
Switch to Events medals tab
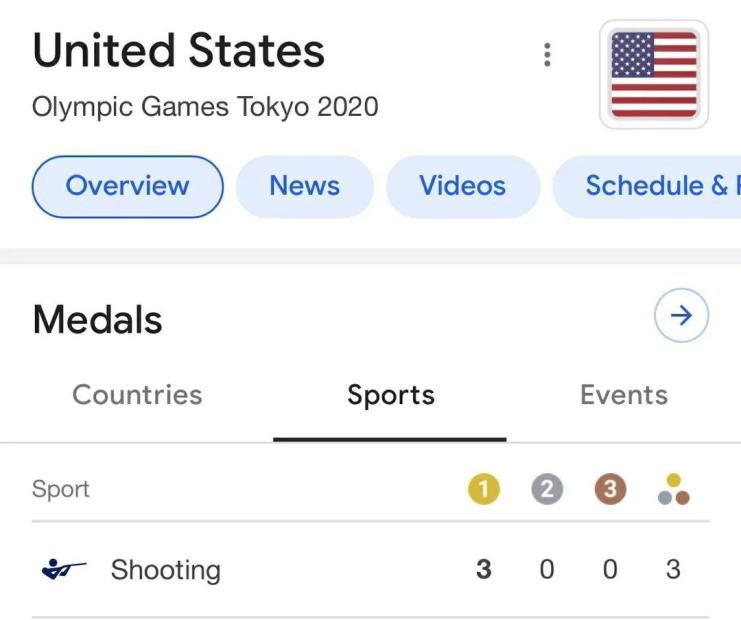pyautogui.click(x=623, y=395)
